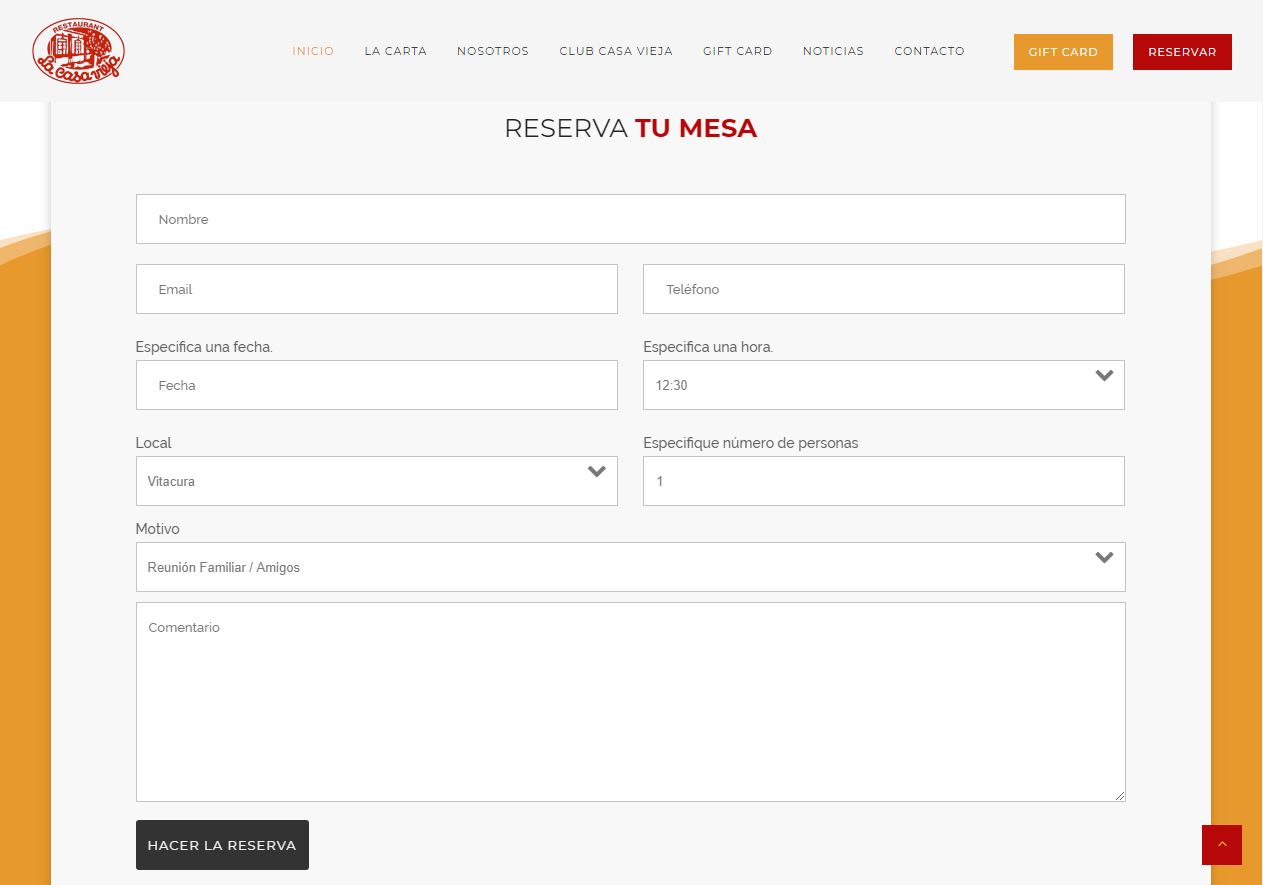
Task: Click the red Reservar button
Action: coord(1181,52)
